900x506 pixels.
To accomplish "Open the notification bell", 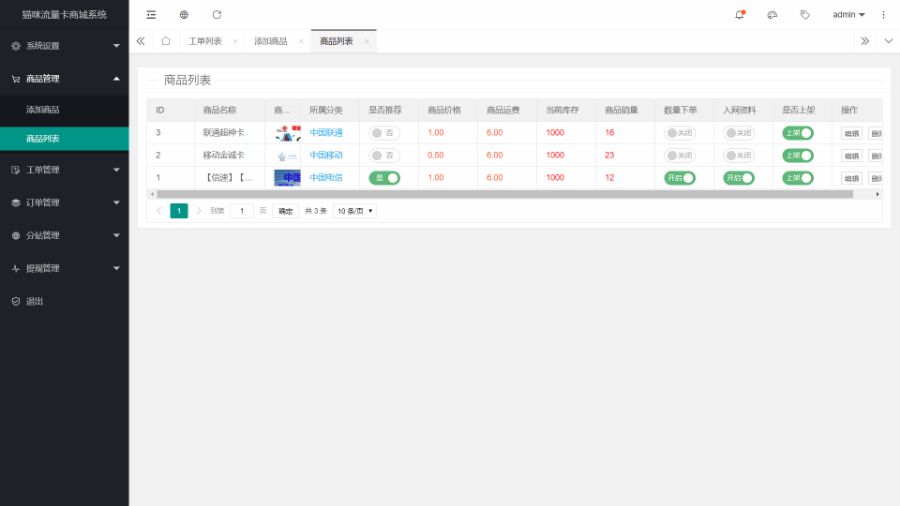I will [739, 15].
